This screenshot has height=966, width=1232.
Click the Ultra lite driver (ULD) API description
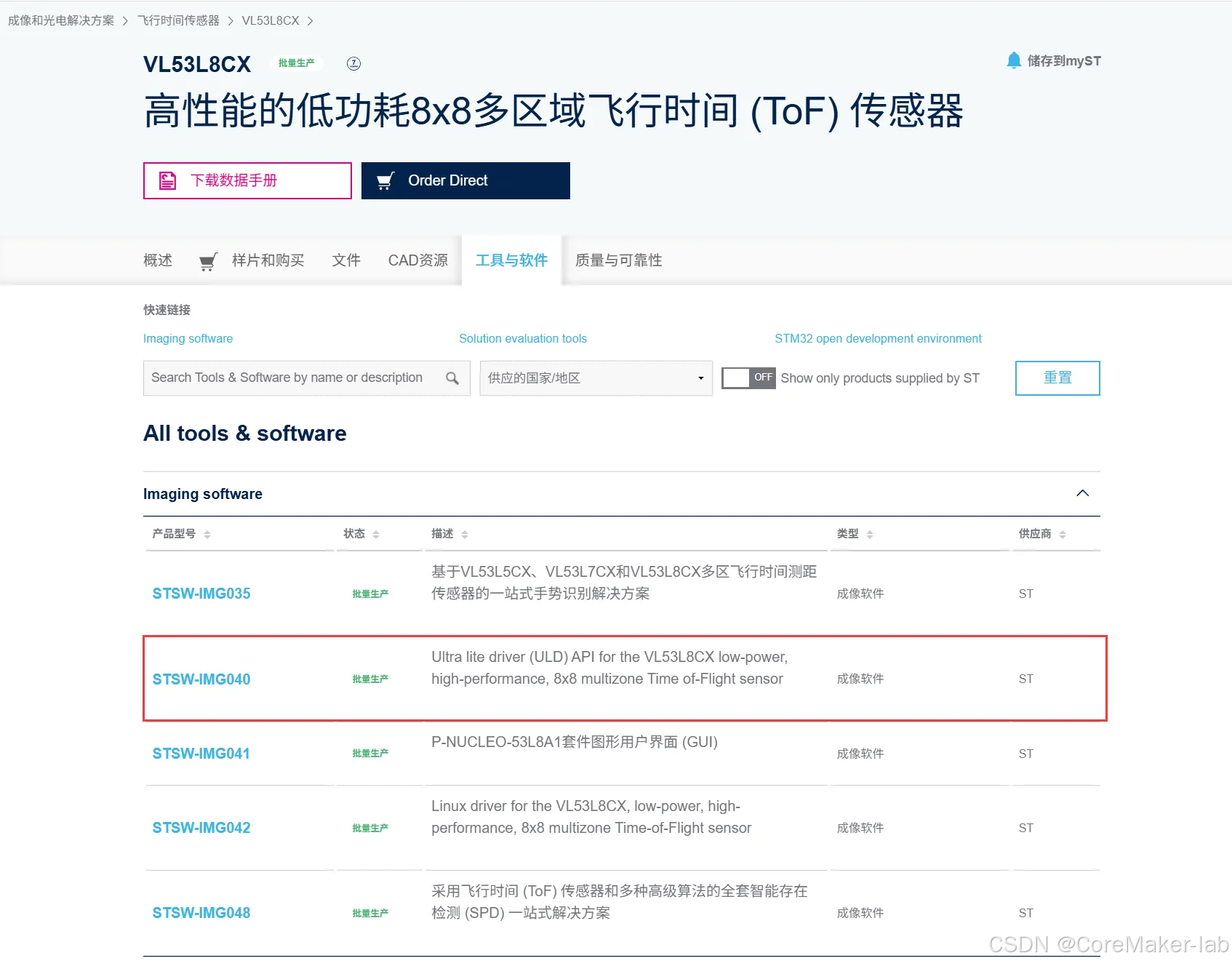point(609,668)
